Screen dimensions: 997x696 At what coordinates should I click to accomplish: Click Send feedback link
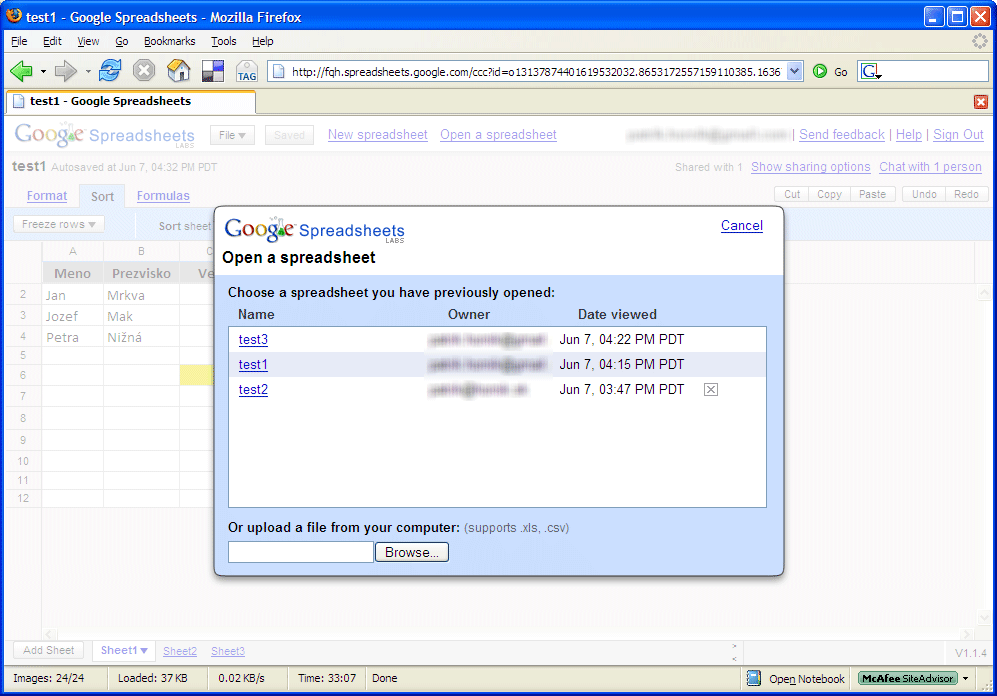[x=842, y=135]
